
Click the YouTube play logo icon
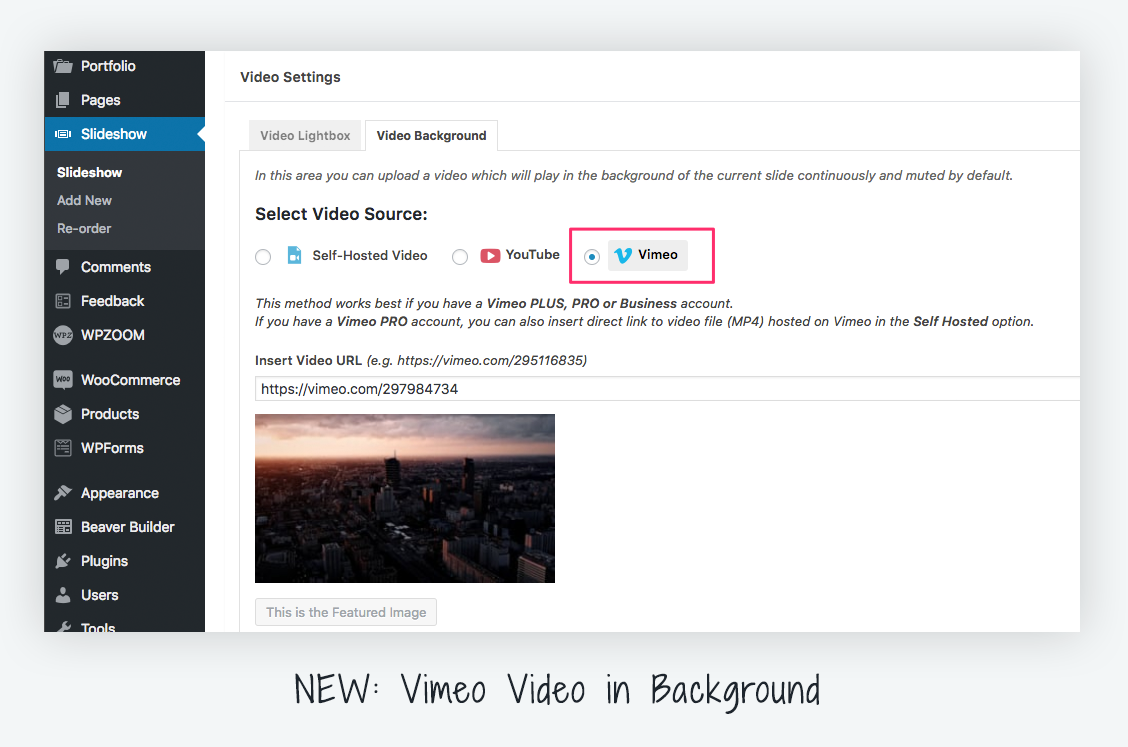tap(490, 255)
